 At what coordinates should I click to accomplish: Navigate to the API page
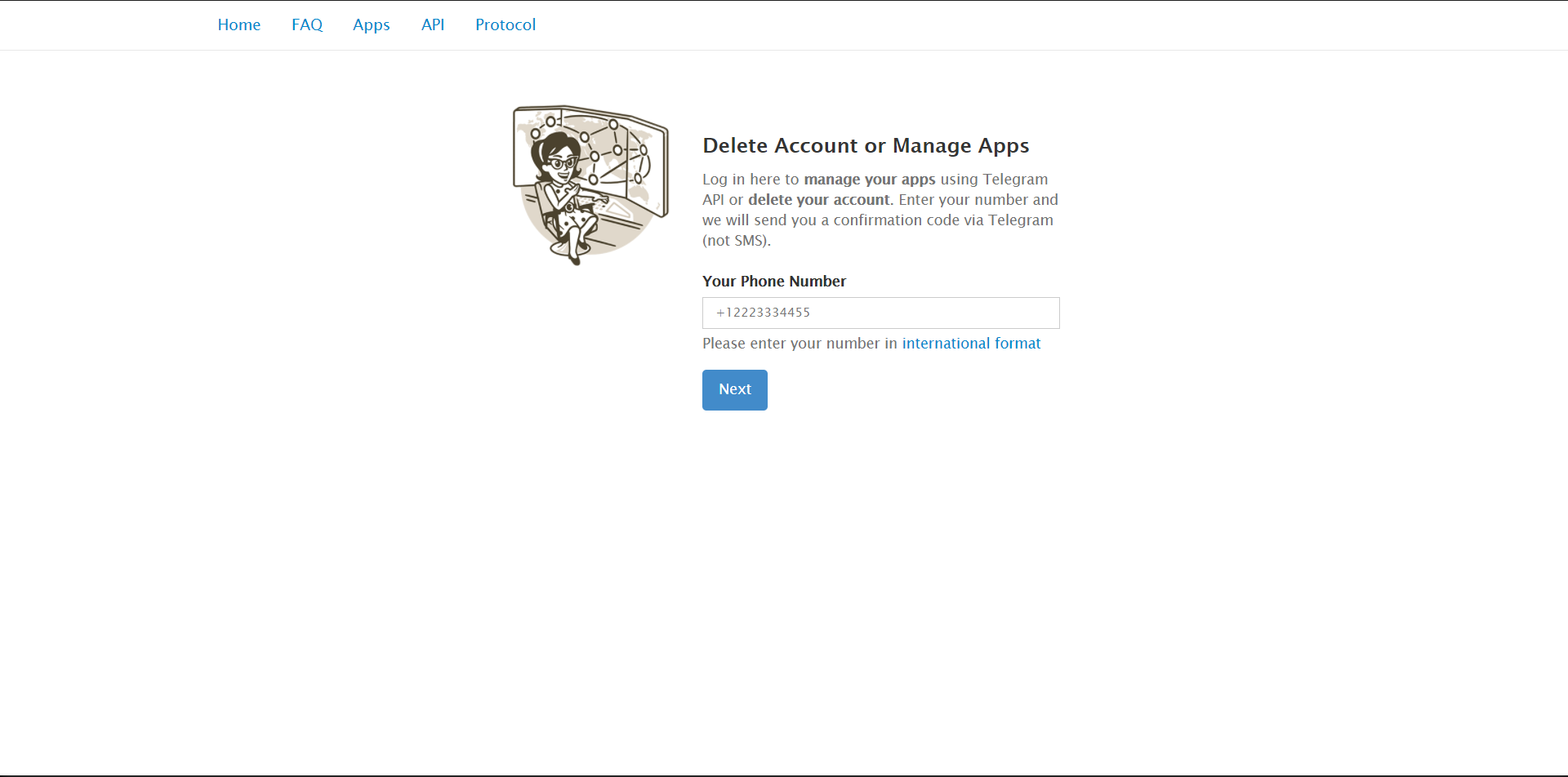[x=433, y=25]
